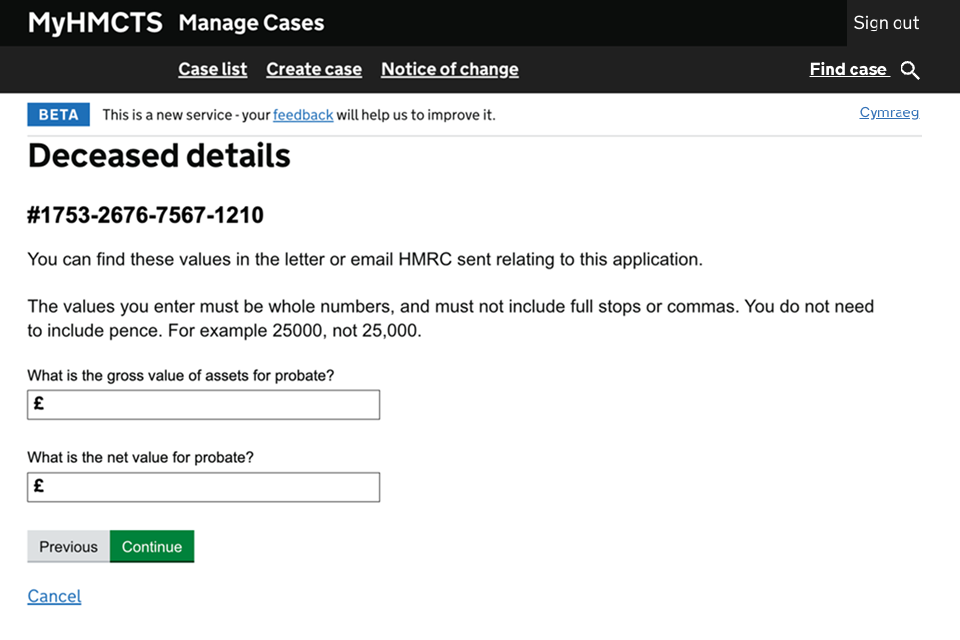Sign out of the service
960x640 pixels.
(x=886, y=23)
